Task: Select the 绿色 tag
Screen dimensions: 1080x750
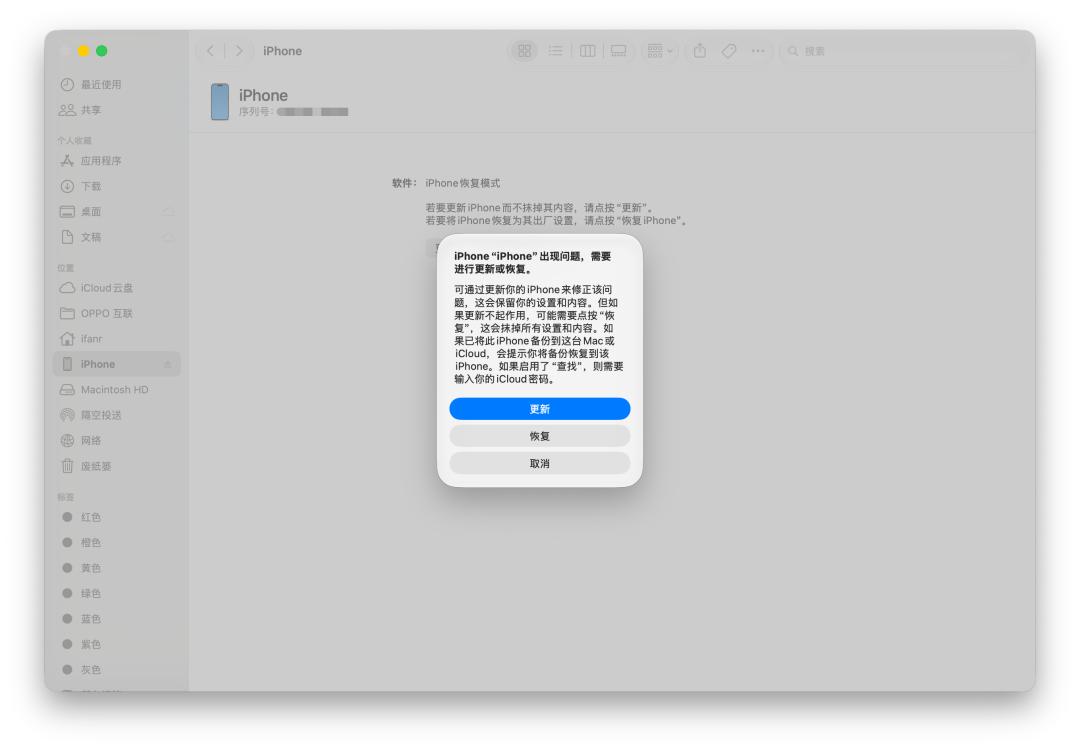Action: (116, 594)
